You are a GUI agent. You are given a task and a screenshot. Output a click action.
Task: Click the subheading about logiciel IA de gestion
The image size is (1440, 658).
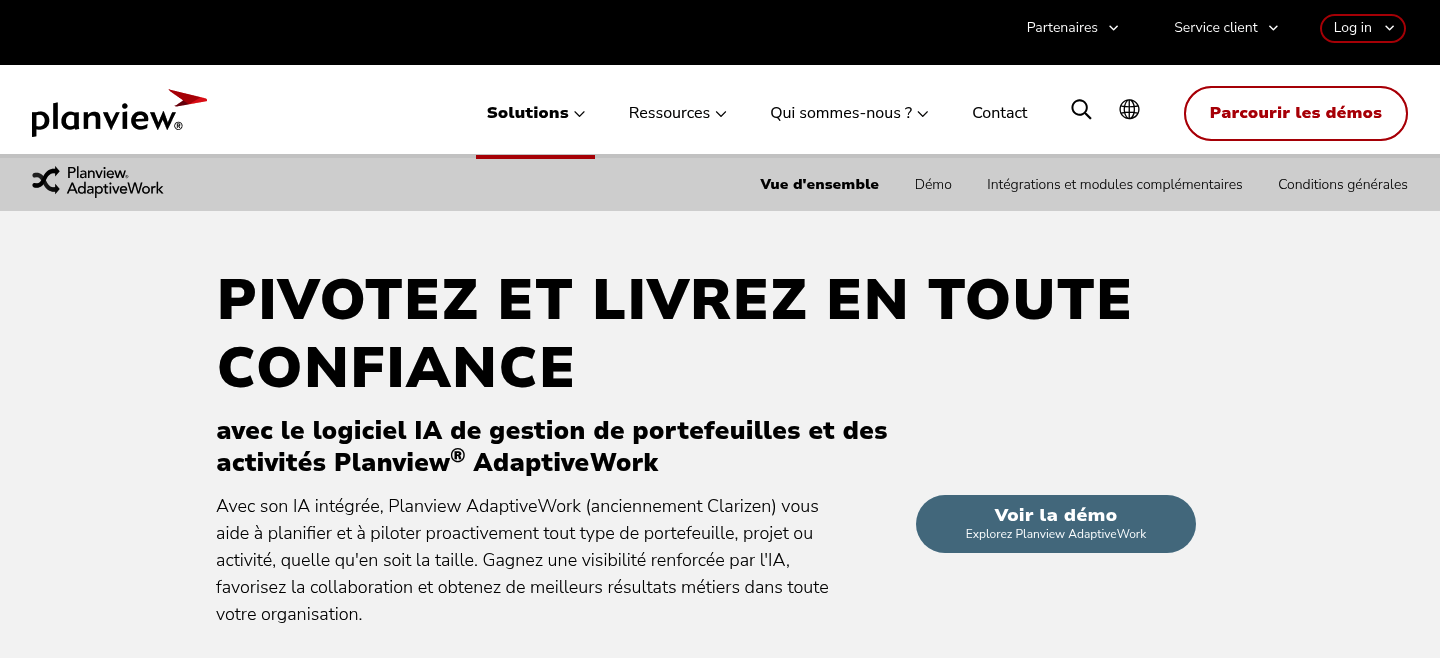pos(551,446)
